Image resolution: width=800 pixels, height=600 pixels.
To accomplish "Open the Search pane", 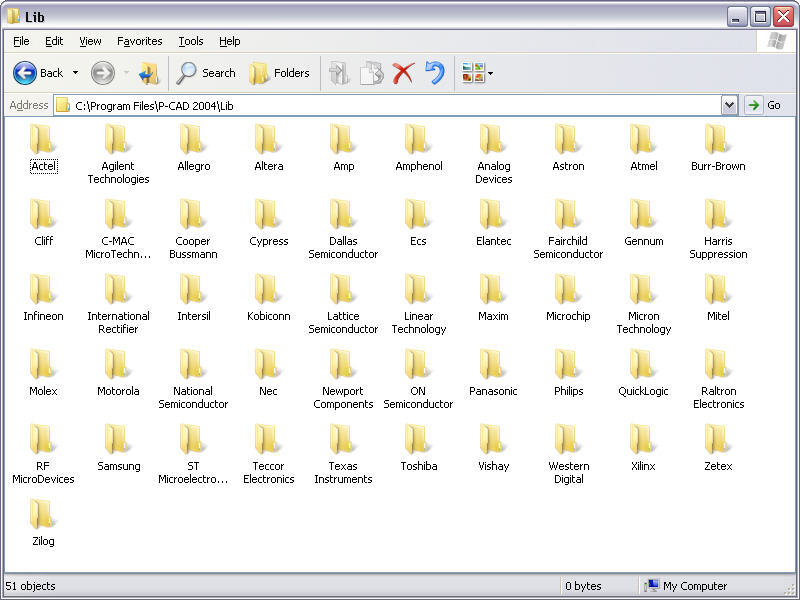I will pos(206,73).
